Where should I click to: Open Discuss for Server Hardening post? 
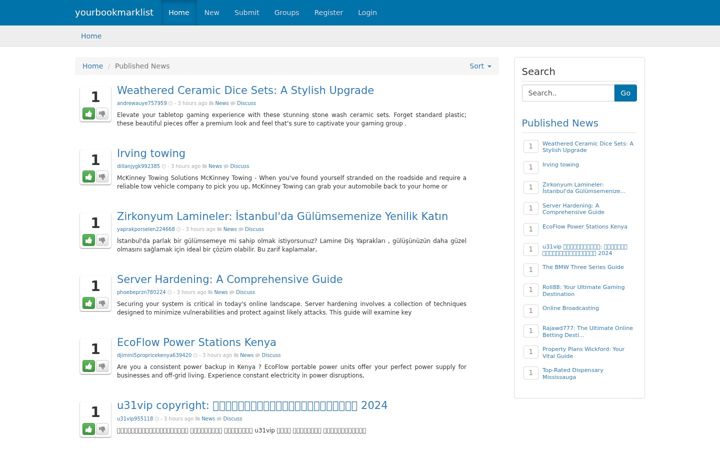(245, 292)
